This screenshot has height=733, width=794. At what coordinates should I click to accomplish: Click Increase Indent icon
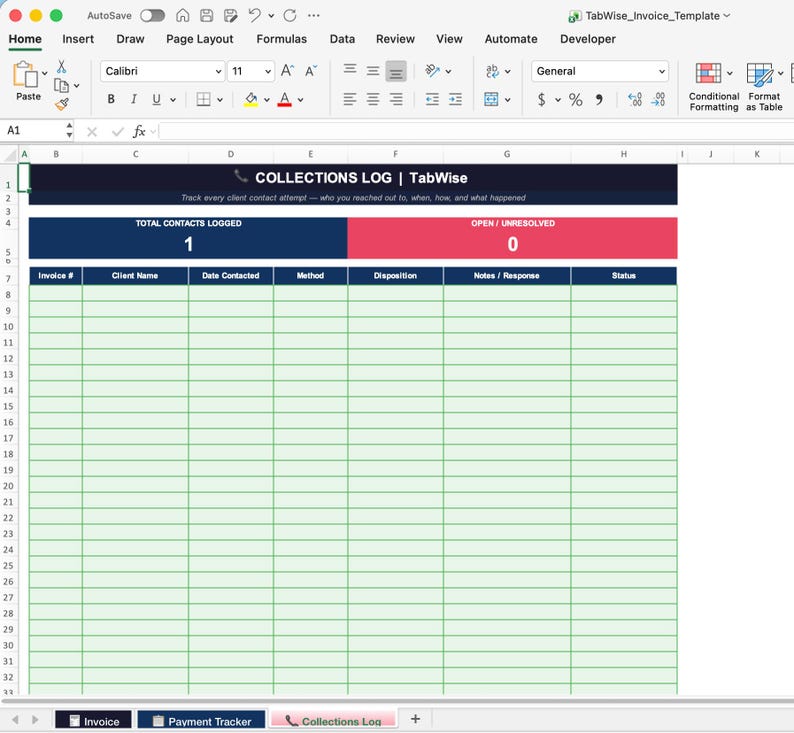coord(455,99)
